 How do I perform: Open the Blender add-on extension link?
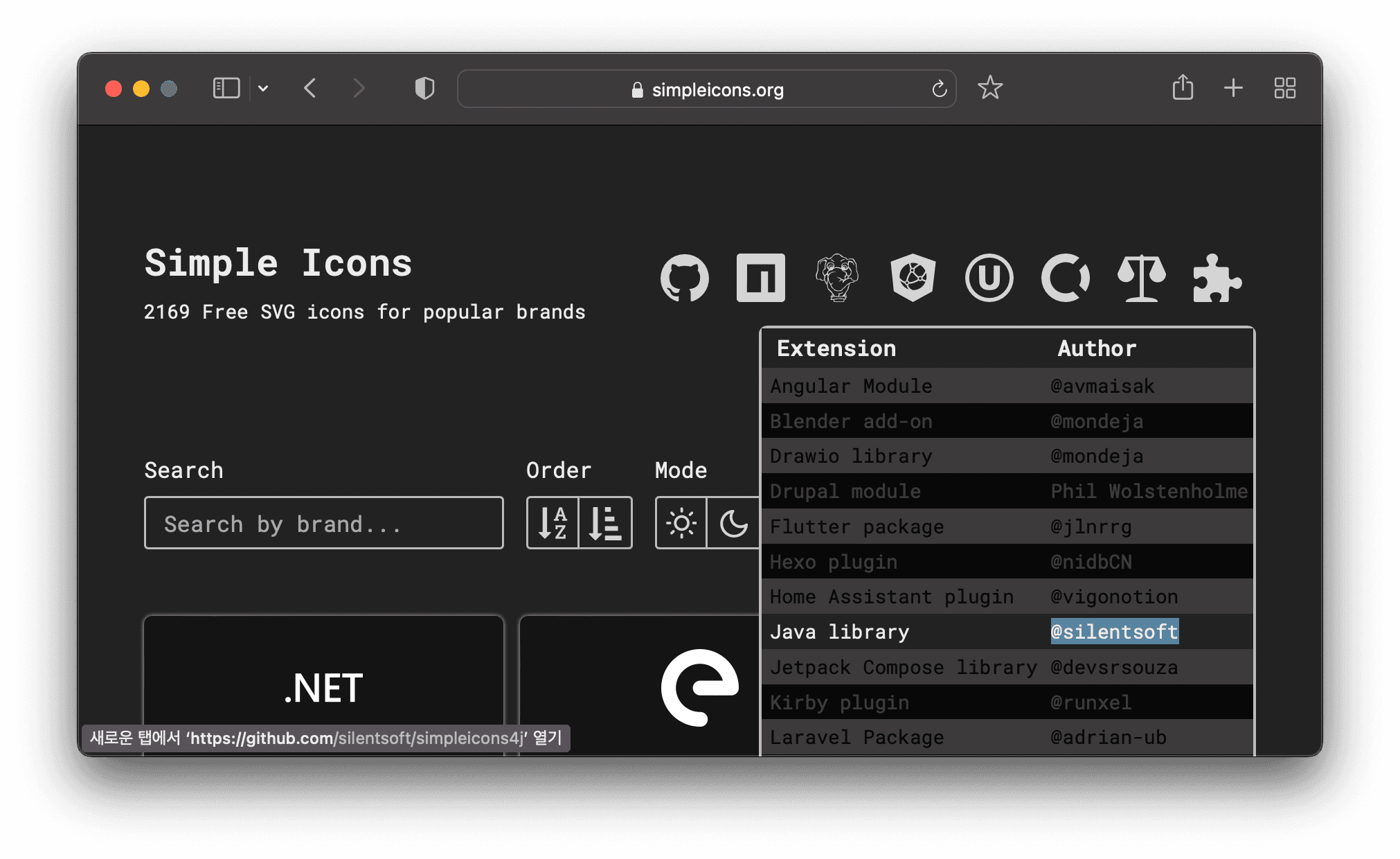tap(851, 421)
